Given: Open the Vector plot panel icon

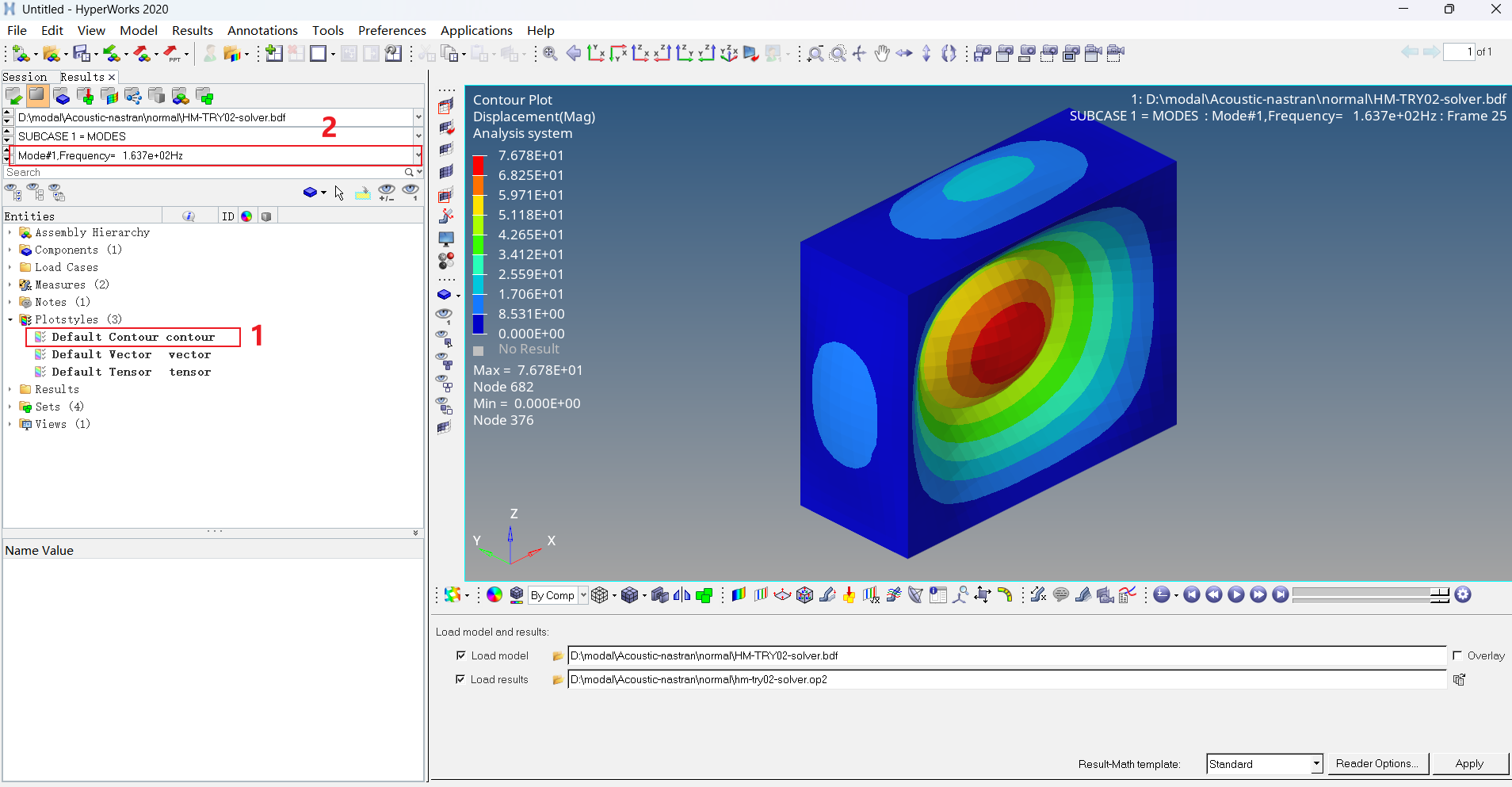Looking at the screenshot, I should [x=446, y=128].
